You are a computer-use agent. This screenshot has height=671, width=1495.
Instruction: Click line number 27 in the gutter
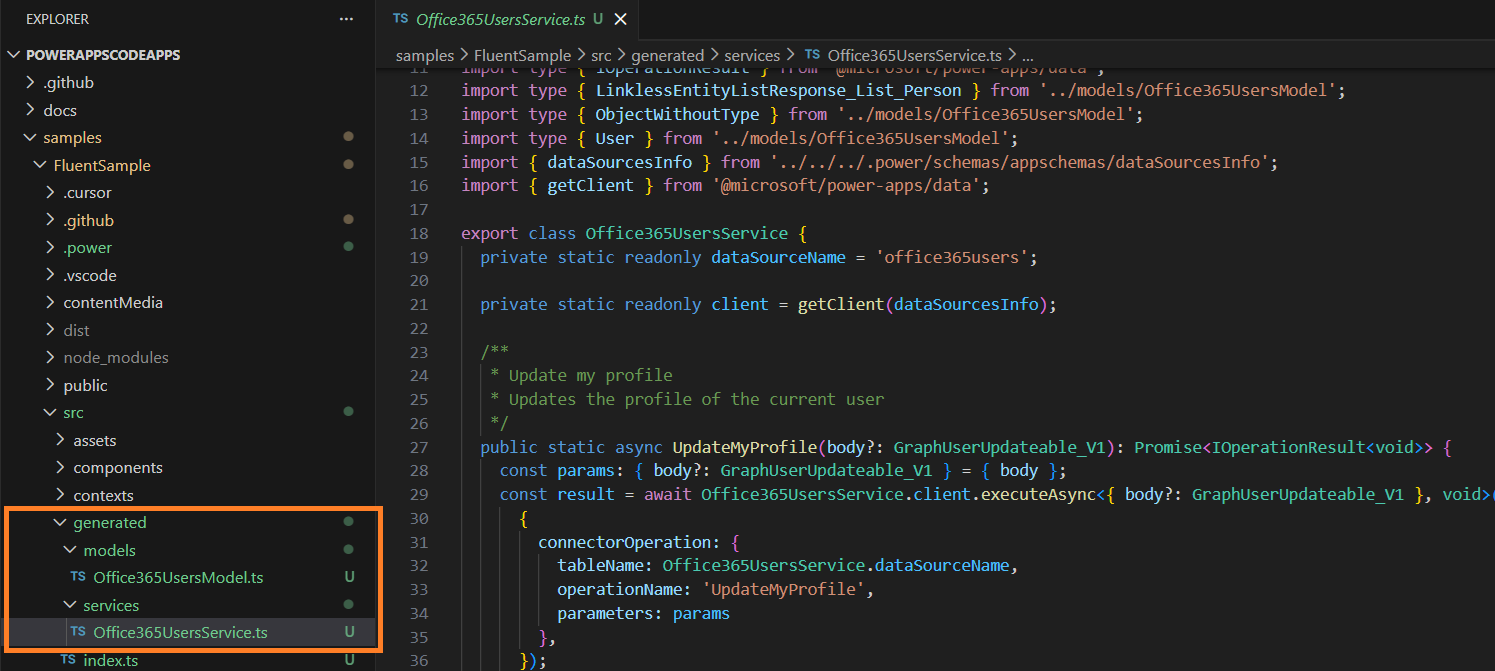(419, 447)
